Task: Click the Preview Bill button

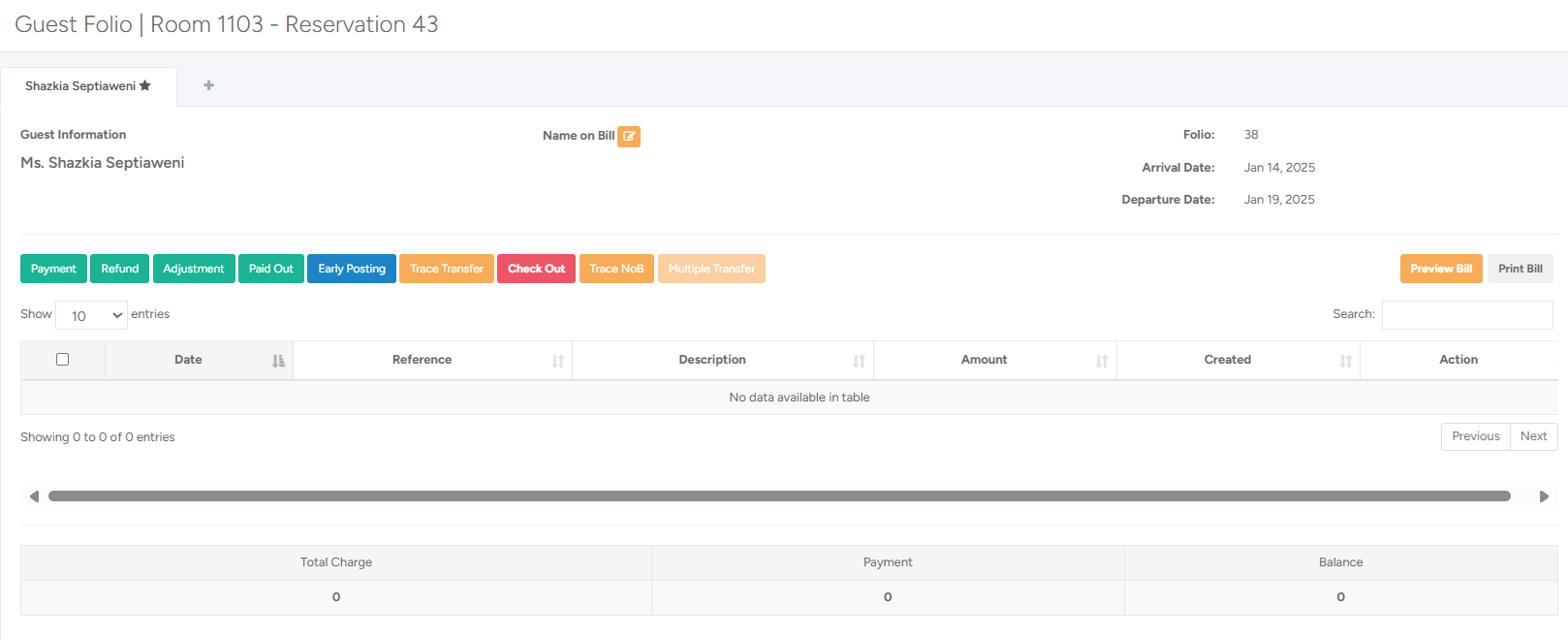Action: [1440, 269]
